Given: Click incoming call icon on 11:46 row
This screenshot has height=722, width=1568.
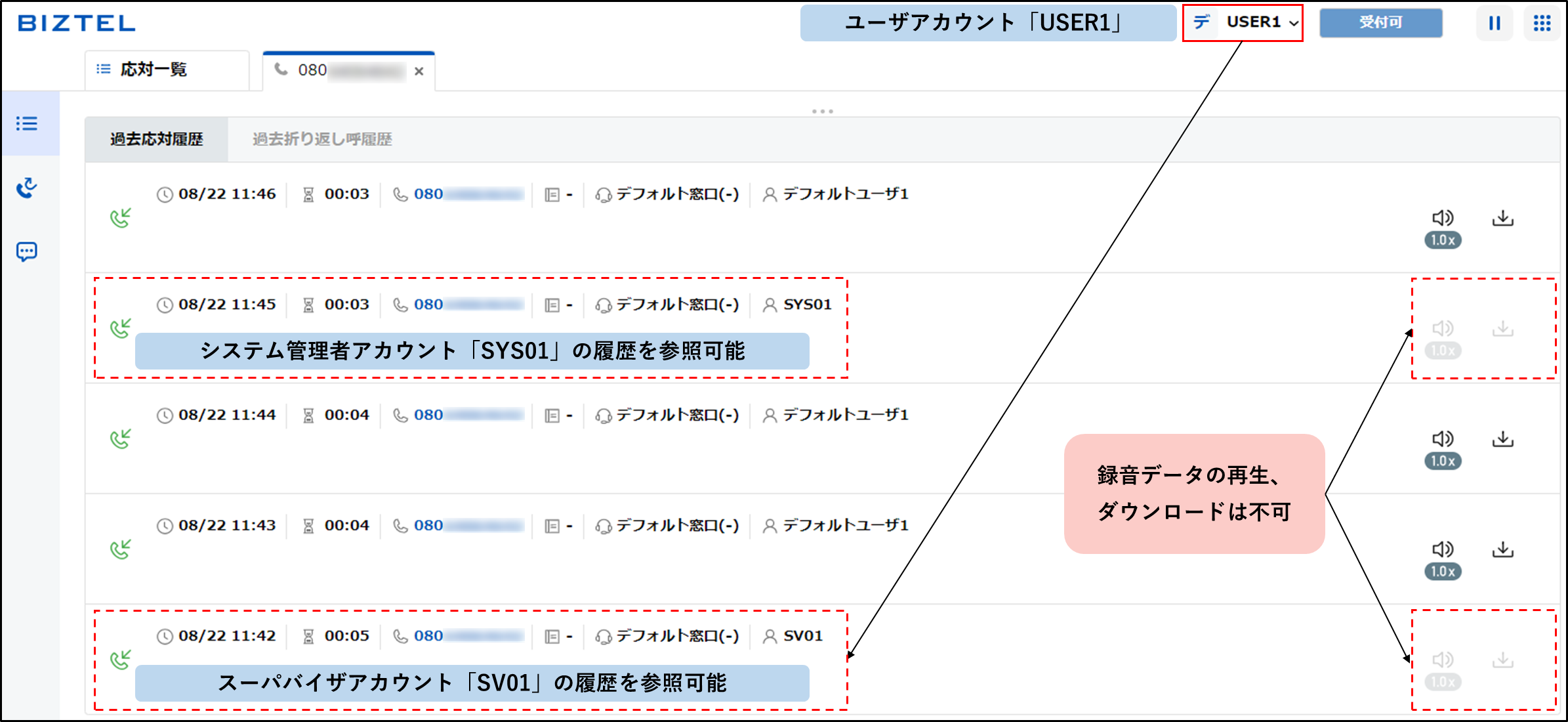Looking at the screenshot, I should (x=121, y=218).
